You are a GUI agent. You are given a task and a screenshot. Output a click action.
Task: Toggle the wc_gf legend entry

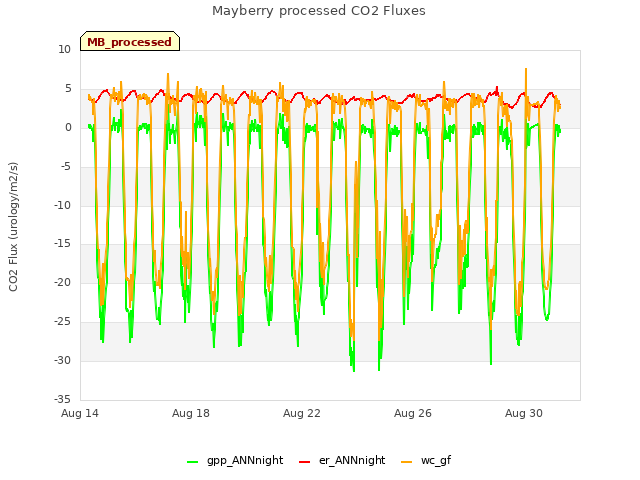pyautogui.click(x=426, y=460)
